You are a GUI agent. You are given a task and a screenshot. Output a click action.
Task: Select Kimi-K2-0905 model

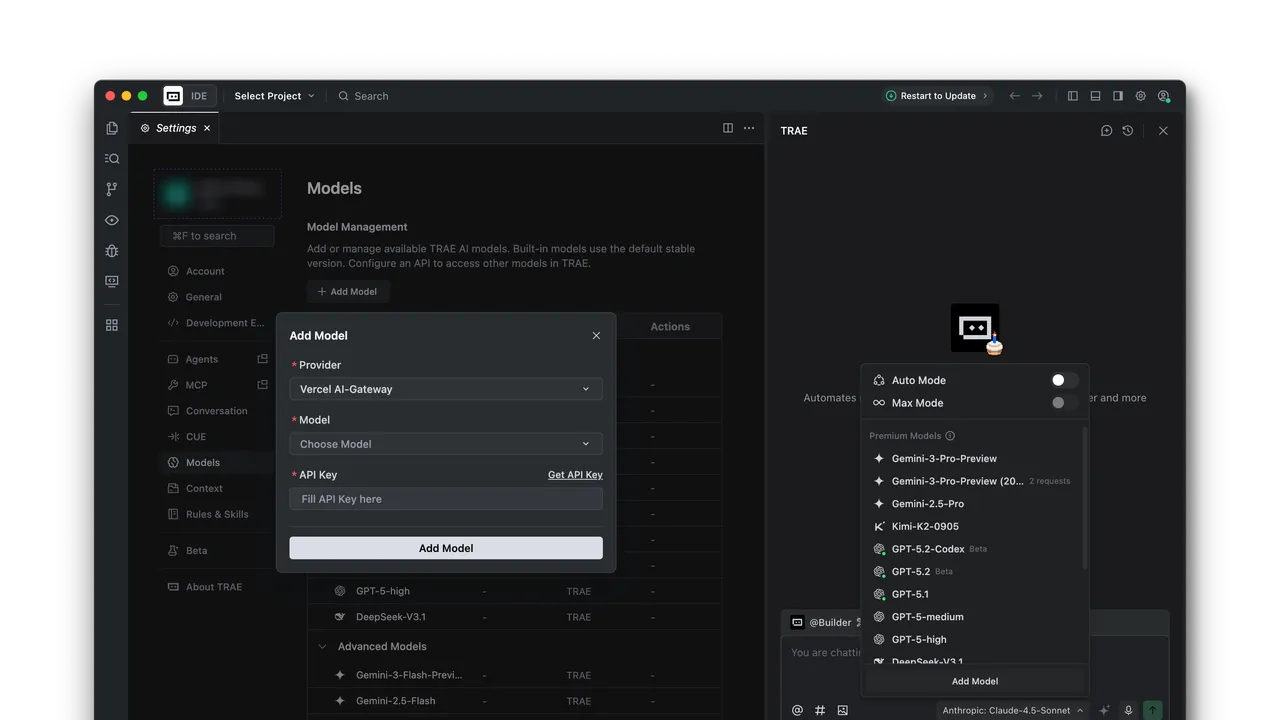coord(925,526)
